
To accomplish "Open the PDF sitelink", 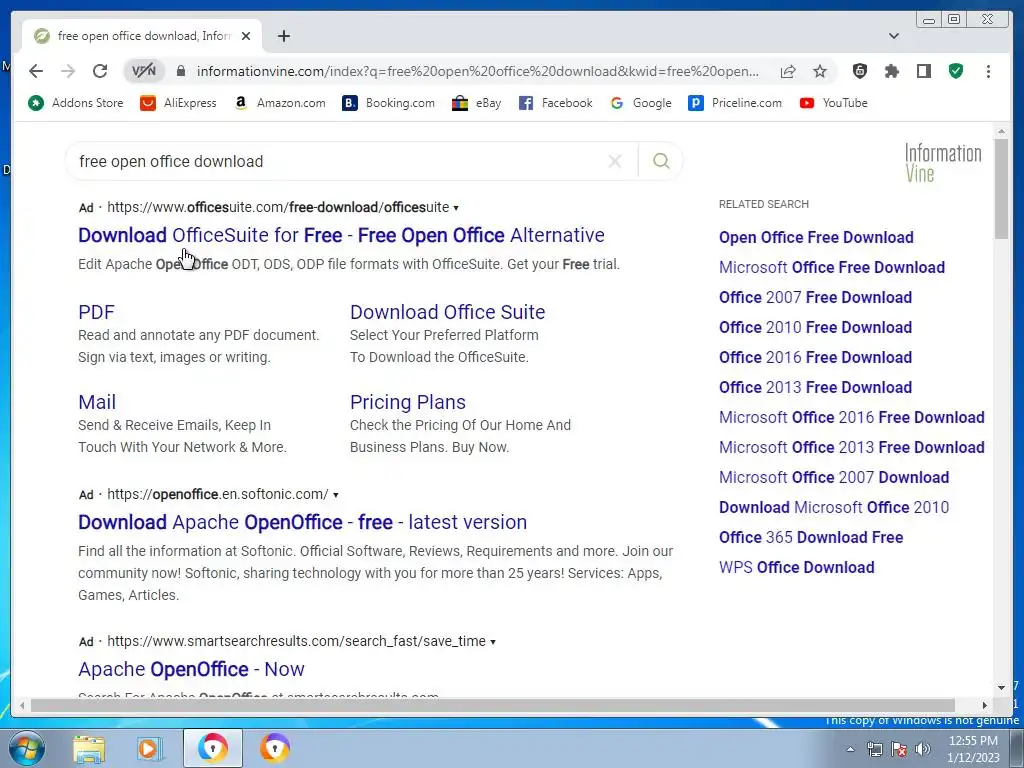I will (x=96, y=312).
